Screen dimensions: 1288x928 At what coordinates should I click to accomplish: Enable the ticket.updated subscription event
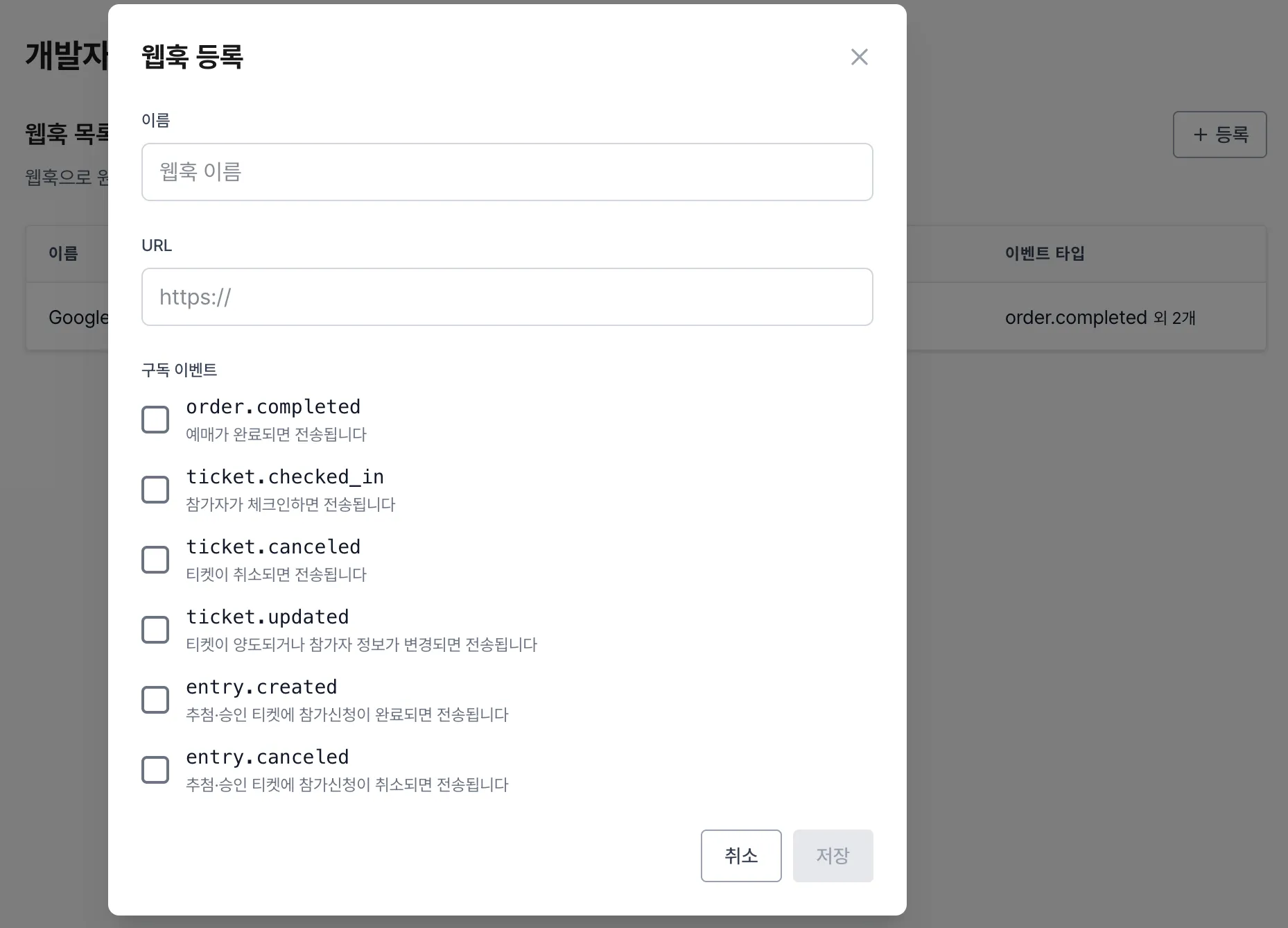[x=155, y=629]
